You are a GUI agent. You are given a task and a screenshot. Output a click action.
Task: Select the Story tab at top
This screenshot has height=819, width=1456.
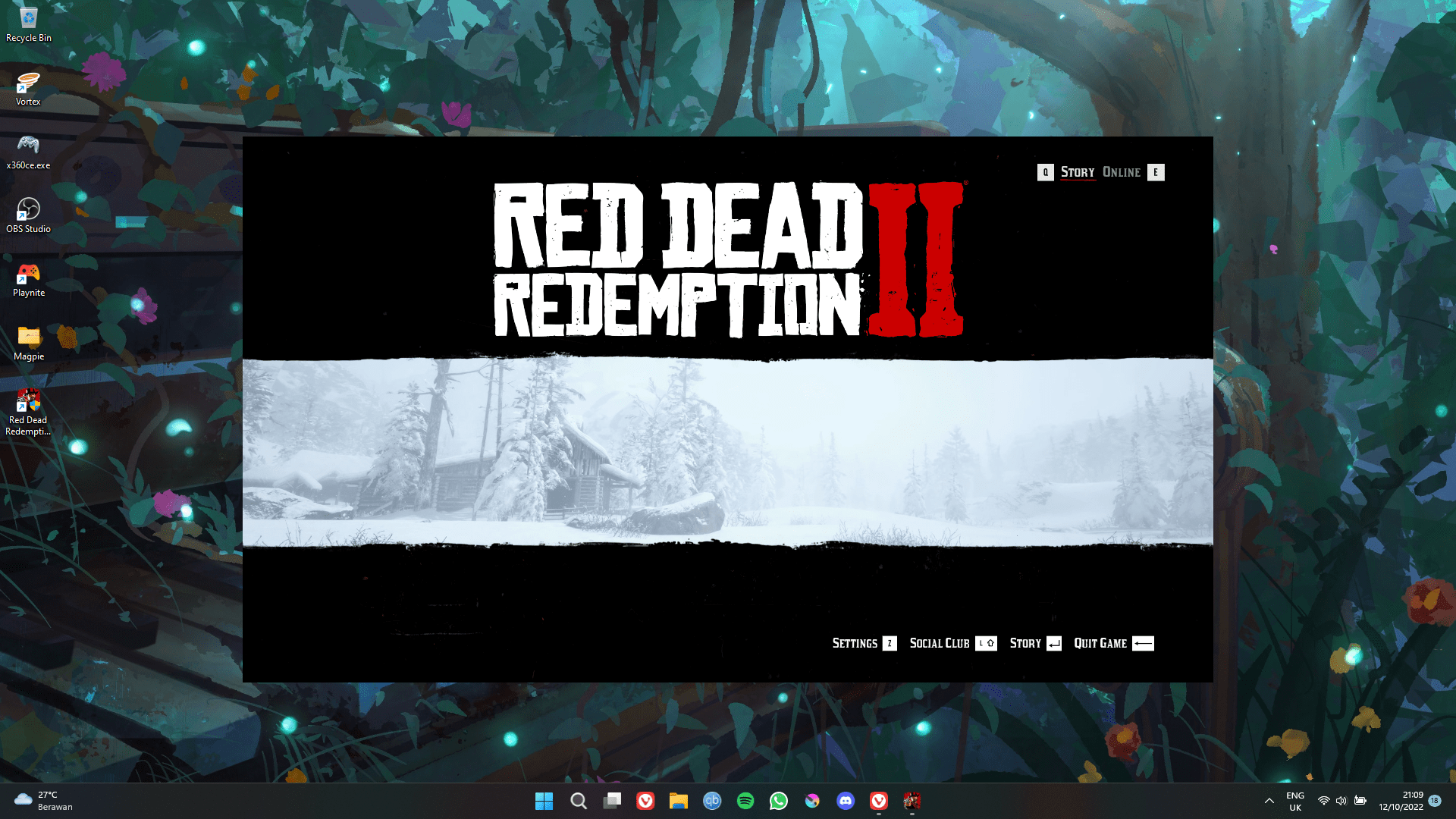[1077, 172]
